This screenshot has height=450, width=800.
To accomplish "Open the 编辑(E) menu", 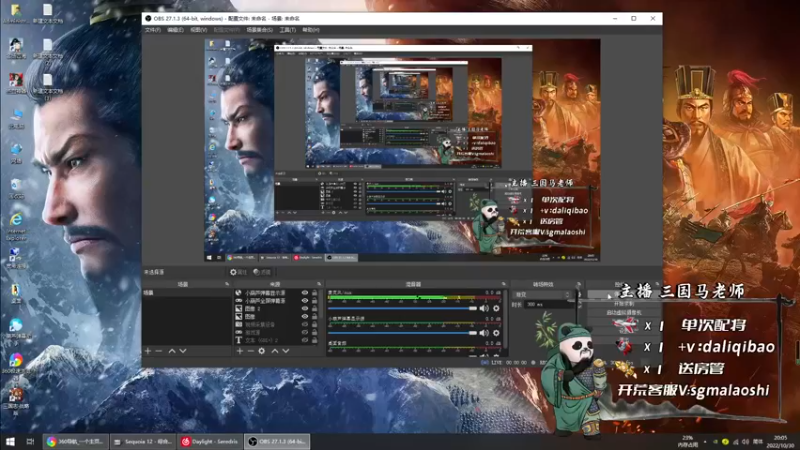I will 175,30.
